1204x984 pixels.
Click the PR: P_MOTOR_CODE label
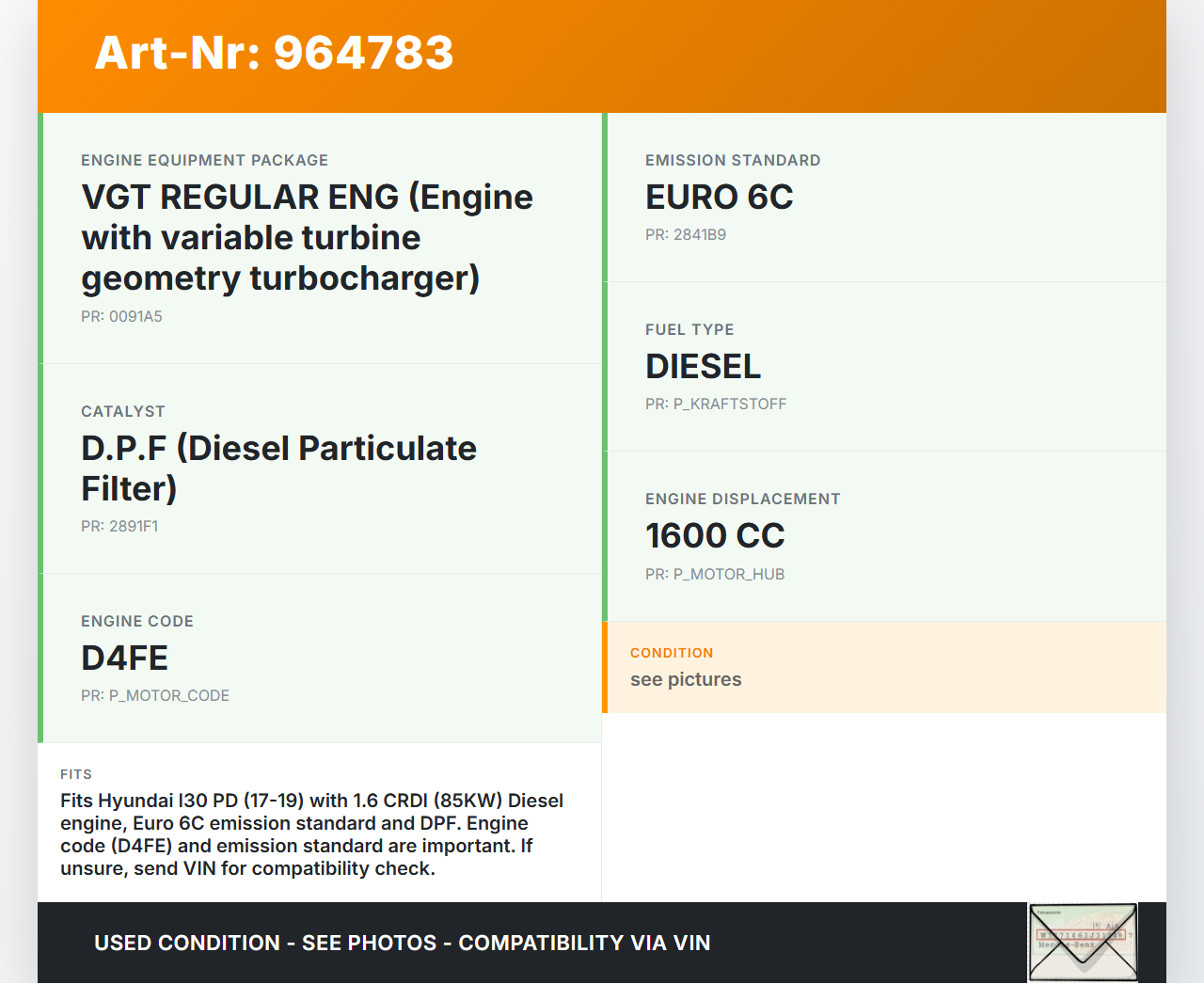coord(155,696)
